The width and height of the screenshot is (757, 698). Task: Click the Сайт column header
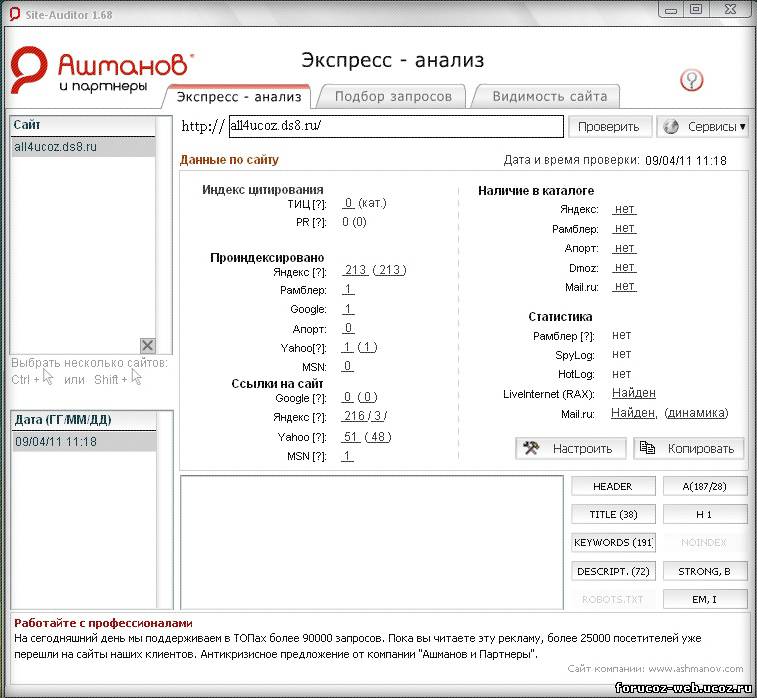tap(83, 126)
